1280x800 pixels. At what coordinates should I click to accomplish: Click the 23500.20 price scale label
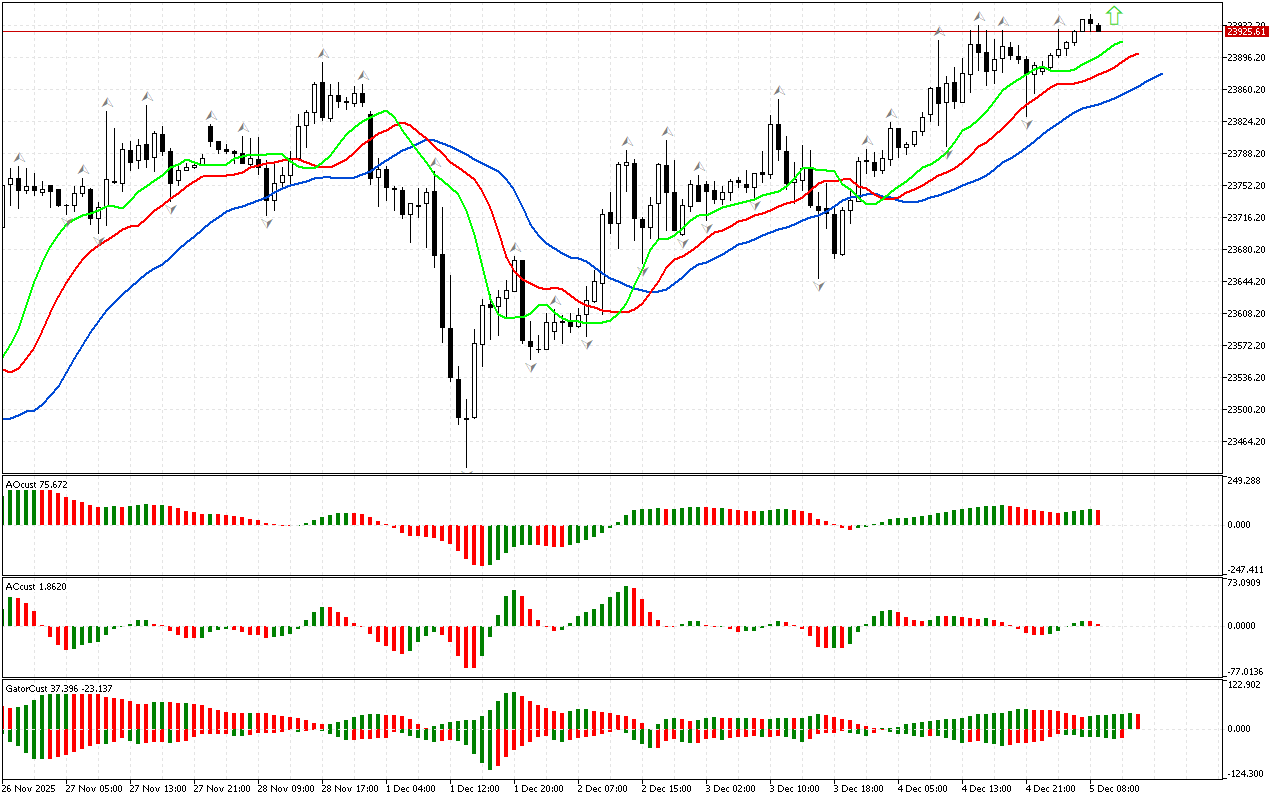click(1246, 410)
